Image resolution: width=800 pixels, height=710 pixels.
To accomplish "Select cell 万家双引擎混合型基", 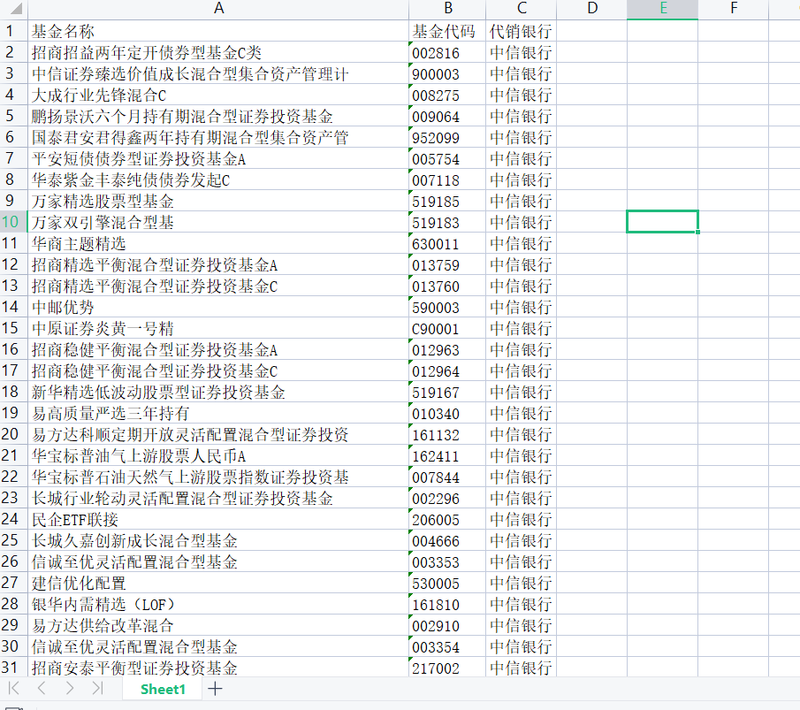I will click(x=218, y=222).
